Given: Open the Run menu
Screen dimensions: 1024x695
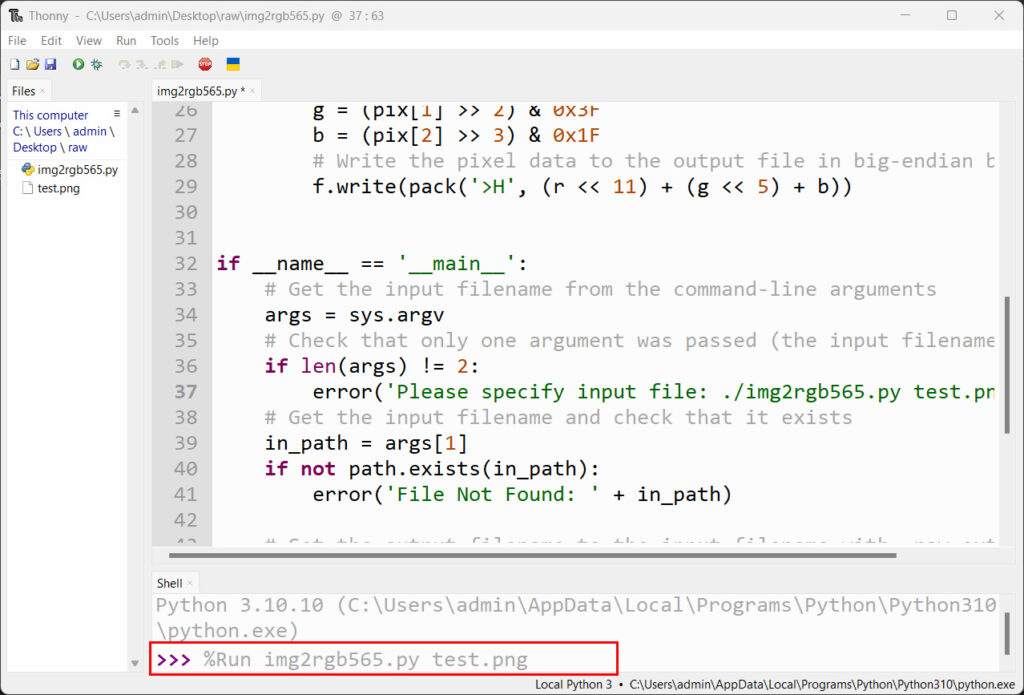Looking at the screenshot, I should click(x=126, y=41).
